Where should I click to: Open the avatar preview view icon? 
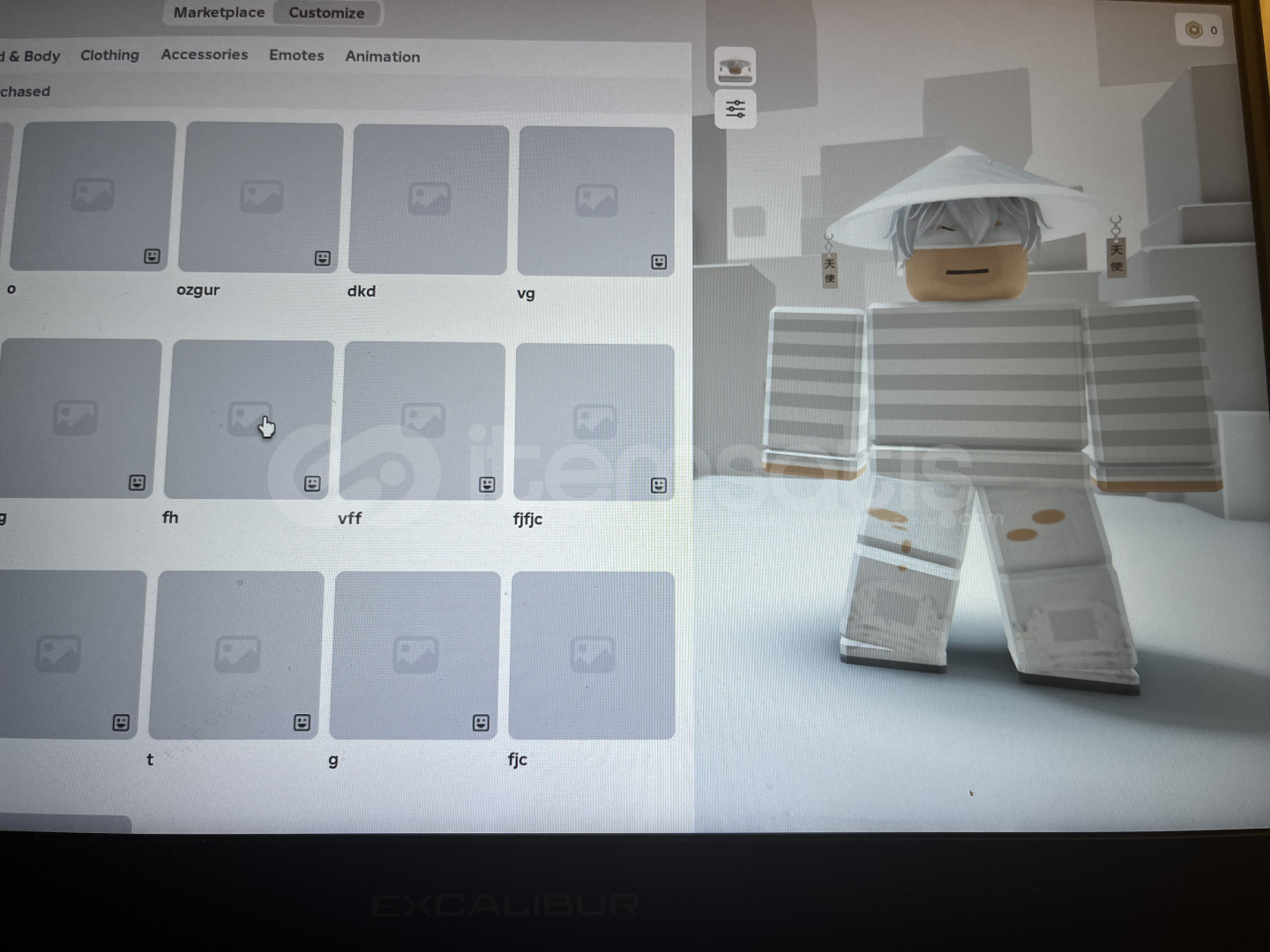735,67
